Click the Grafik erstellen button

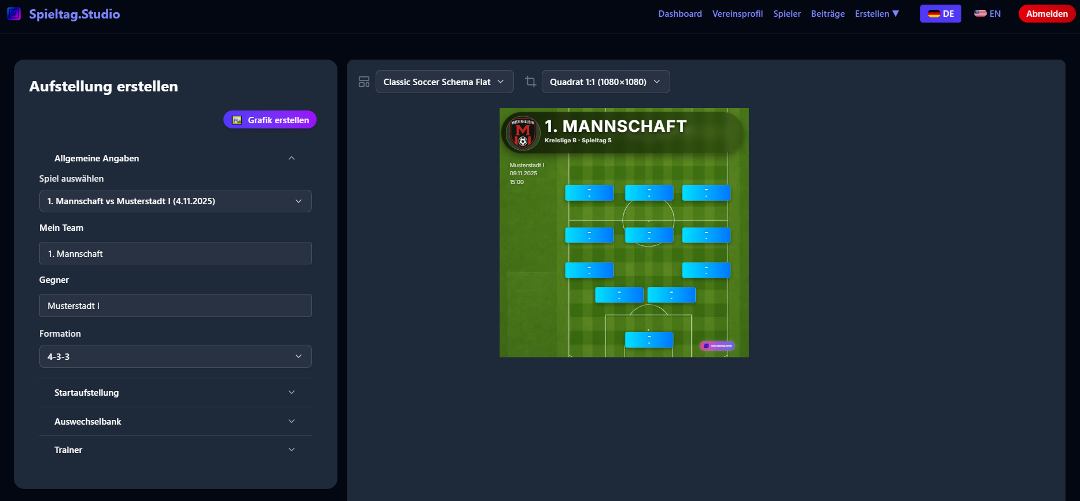point(270,120)
